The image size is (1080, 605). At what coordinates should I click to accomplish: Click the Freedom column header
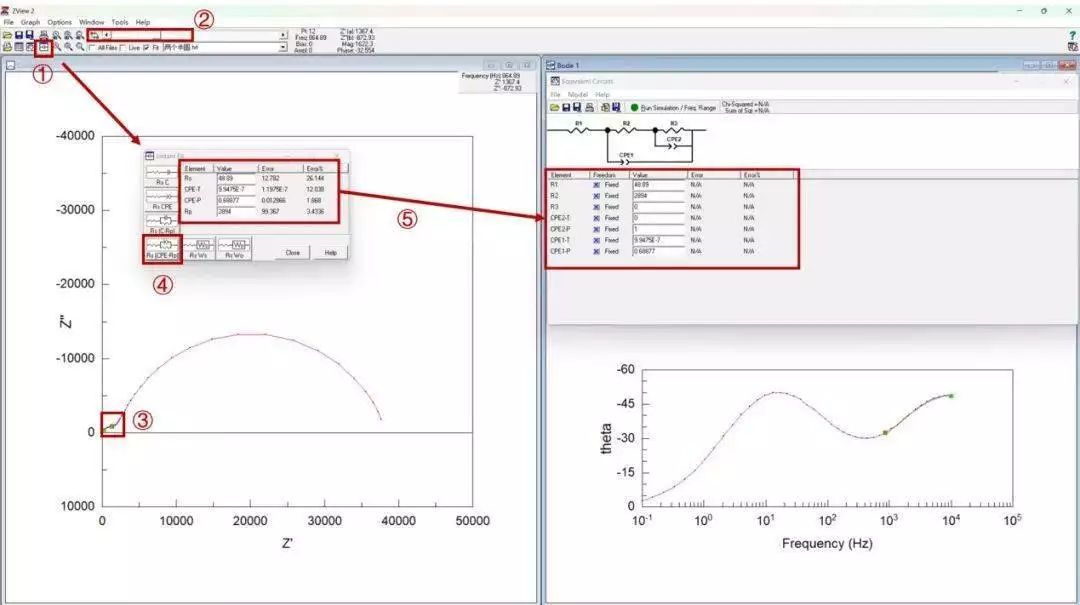point(610,175)
